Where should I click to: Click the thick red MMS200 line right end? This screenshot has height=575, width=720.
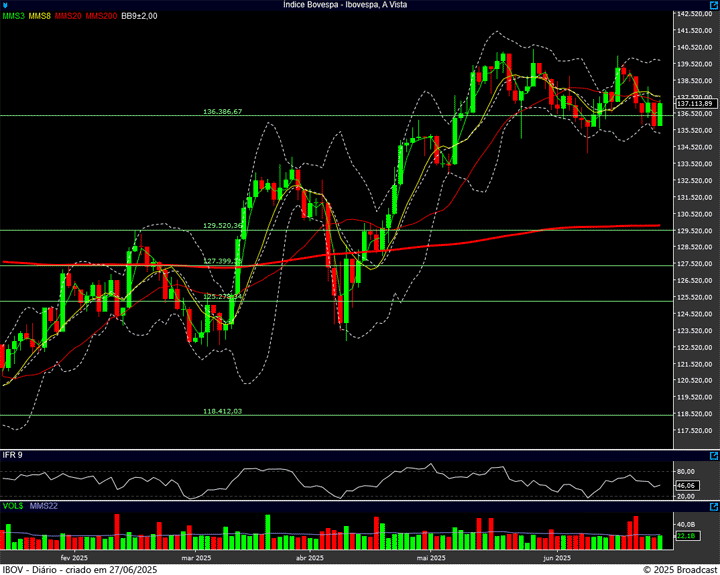658,225
